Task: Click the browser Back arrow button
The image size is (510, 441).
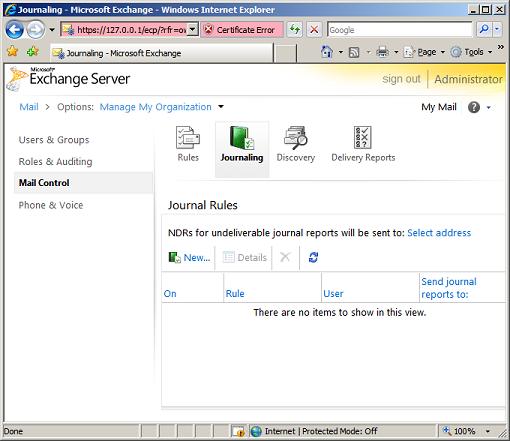Action: click(x=14, y=30)
